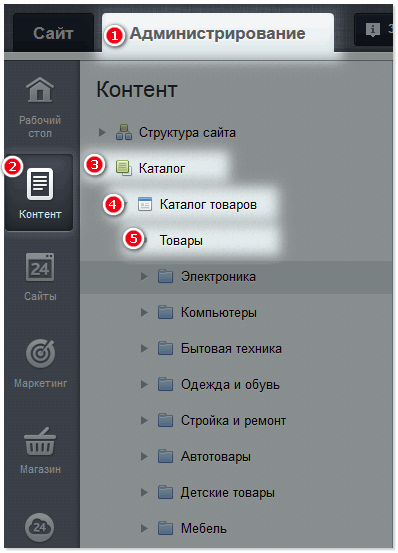This screenshot has height=553, width=398.
Task: Expand the Детские товары section arrow
Action: [x=144, y=493]
